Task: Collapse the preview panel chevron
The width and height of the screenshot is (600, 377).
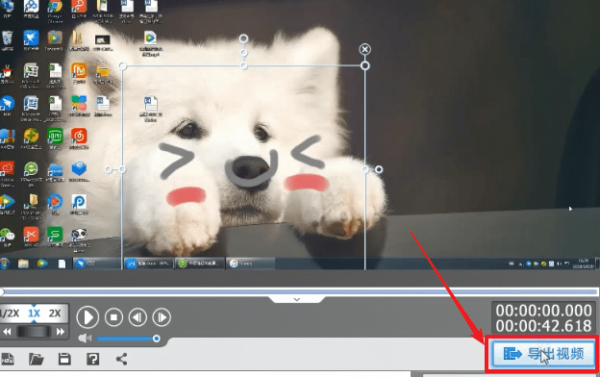Action: pyautogui.click(x=297, y=299)
